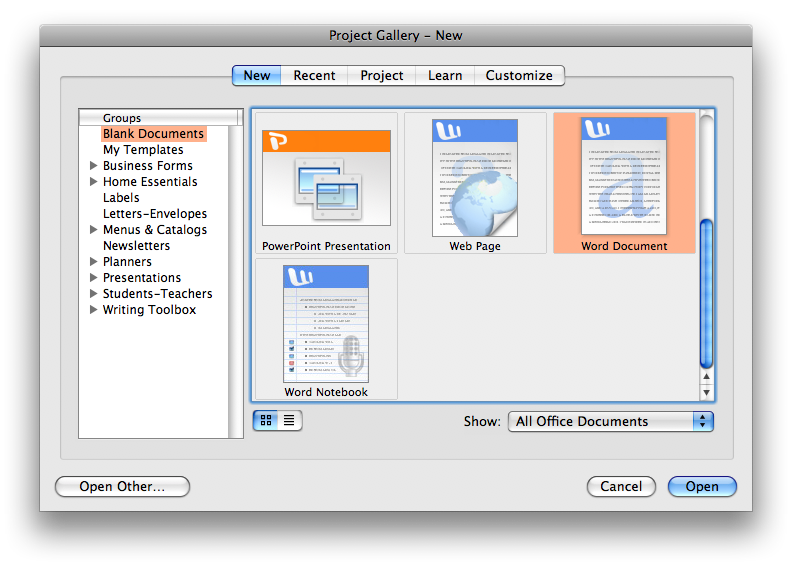Select Letters-Envelopes in Groups list
Viewport: 792px width, 566px height.
point(155,214)
